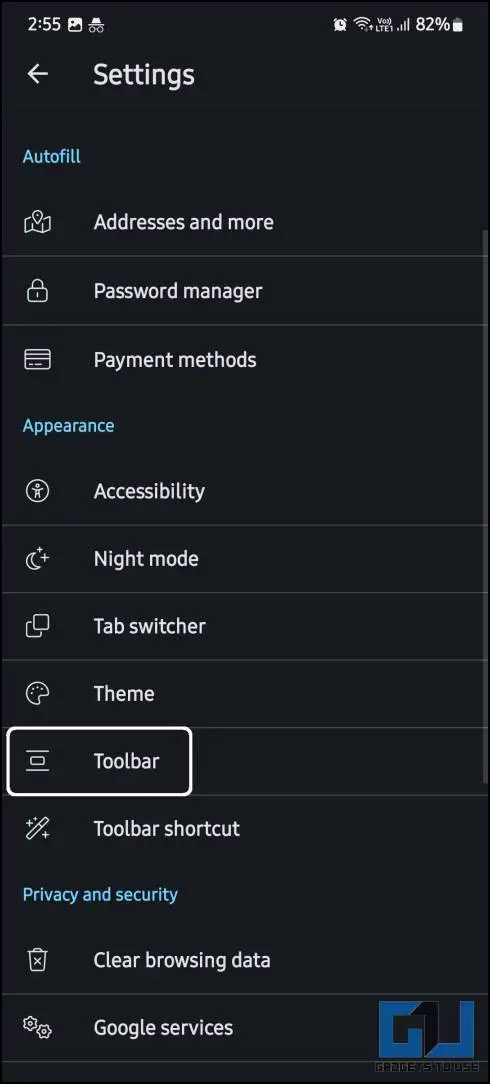Select Toolbar shortcut entry
Viewport: 490px width, 1084px height.
click(x=245, y=828)
